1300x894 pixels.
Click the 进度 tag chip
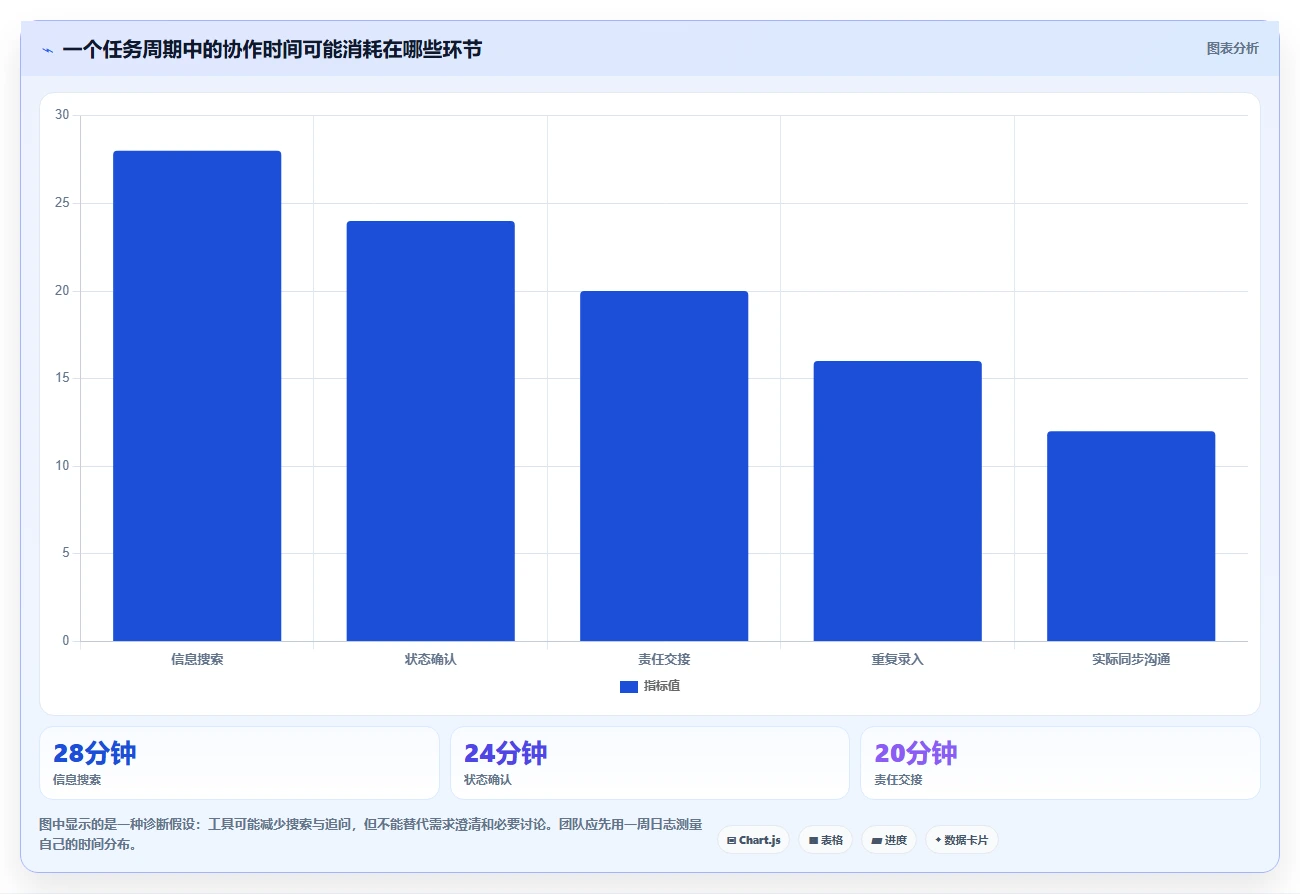coord(889,840)
